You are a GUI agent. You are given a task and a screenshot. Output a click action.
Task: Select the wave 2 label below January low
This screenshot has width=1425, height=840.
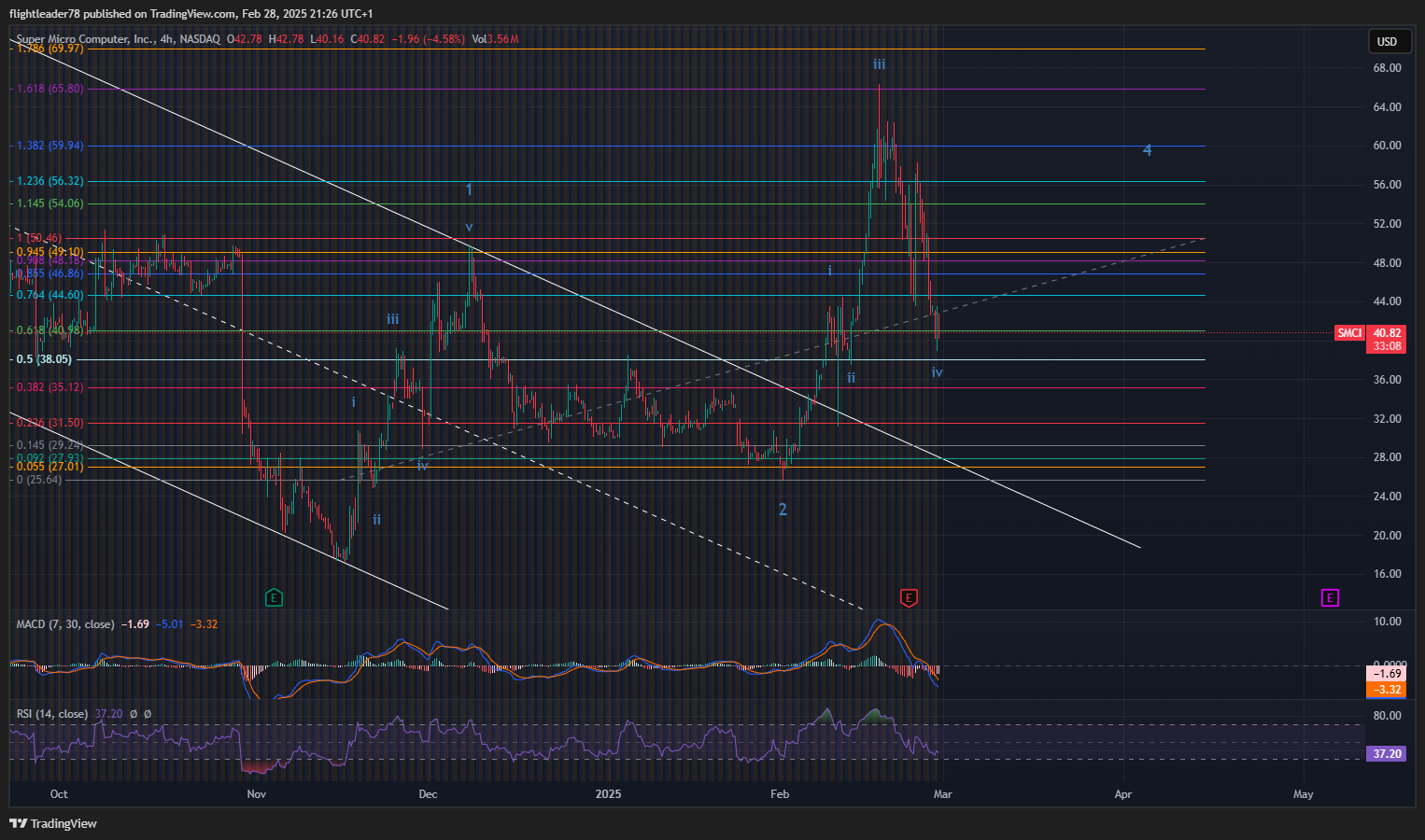coord(783,510)
